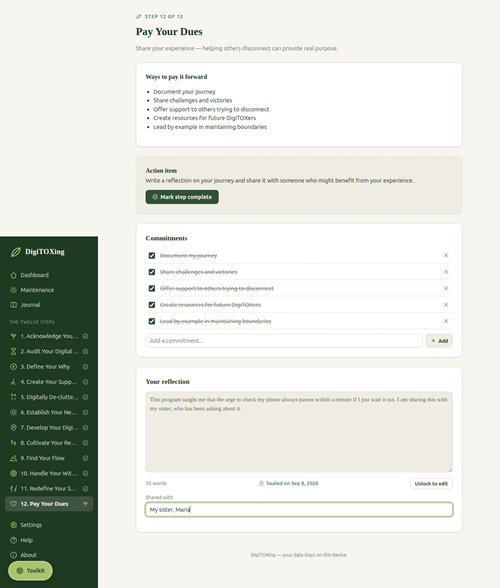Uncheck 'Document my journey' checkbox

pos(152,255)
